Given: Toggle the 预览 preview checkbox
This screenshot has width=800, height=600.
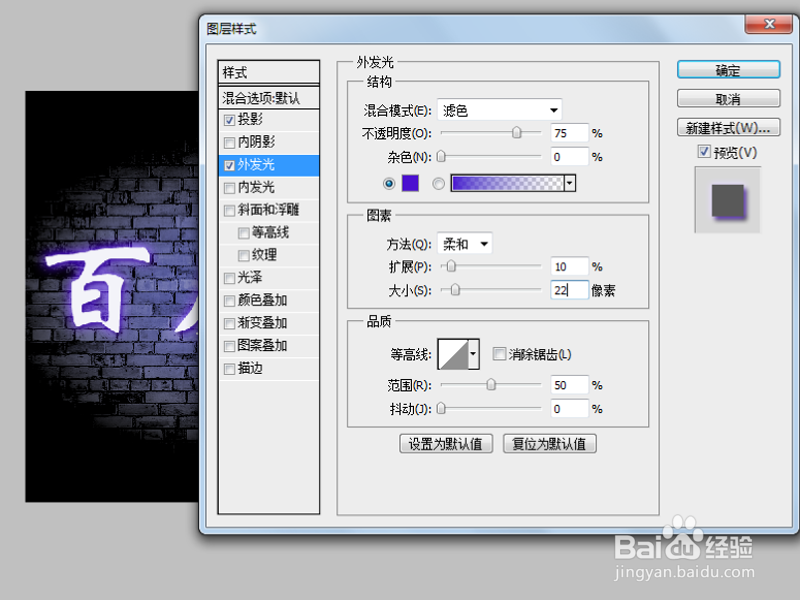Looking at the screenshot, I should [704, 152].
